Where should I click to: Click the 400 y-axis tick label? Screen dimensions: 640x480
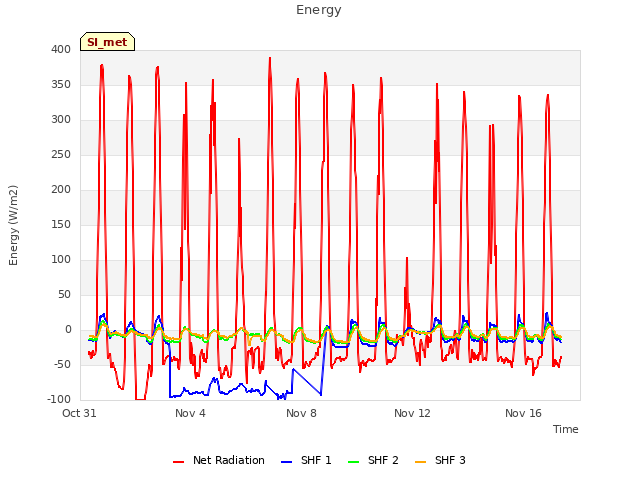pos(61,49)
